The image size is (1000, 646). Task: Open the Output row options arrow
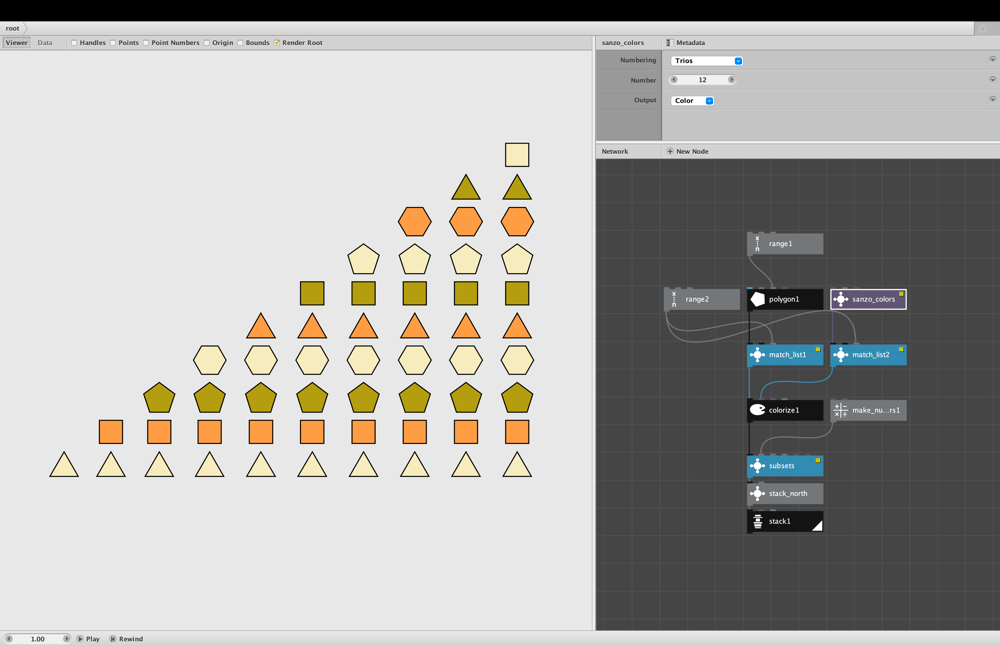[x=992, y=99]
